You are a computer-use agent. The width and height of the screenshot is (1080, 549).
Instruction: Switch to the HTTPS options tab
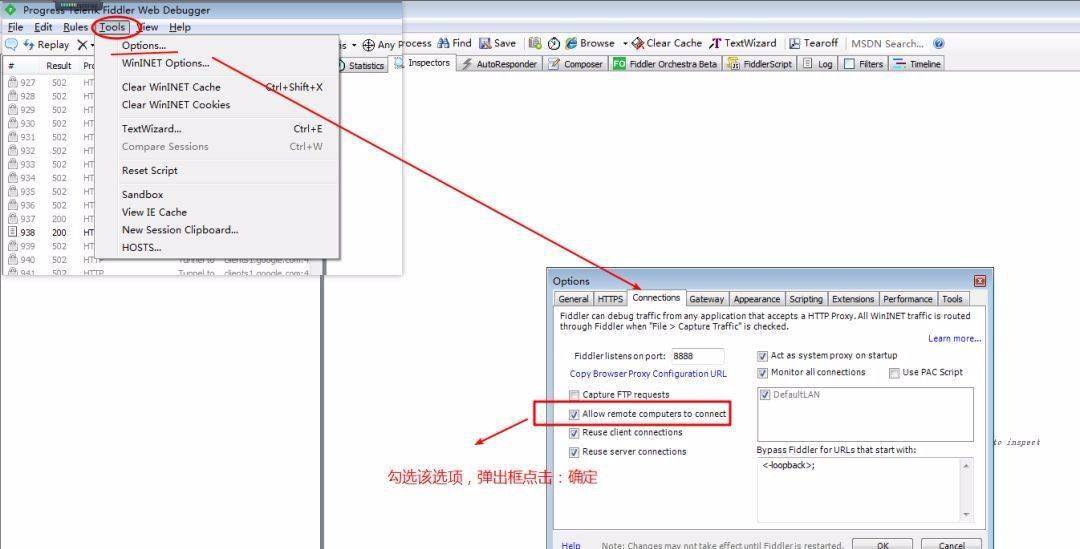pos(610,299)
